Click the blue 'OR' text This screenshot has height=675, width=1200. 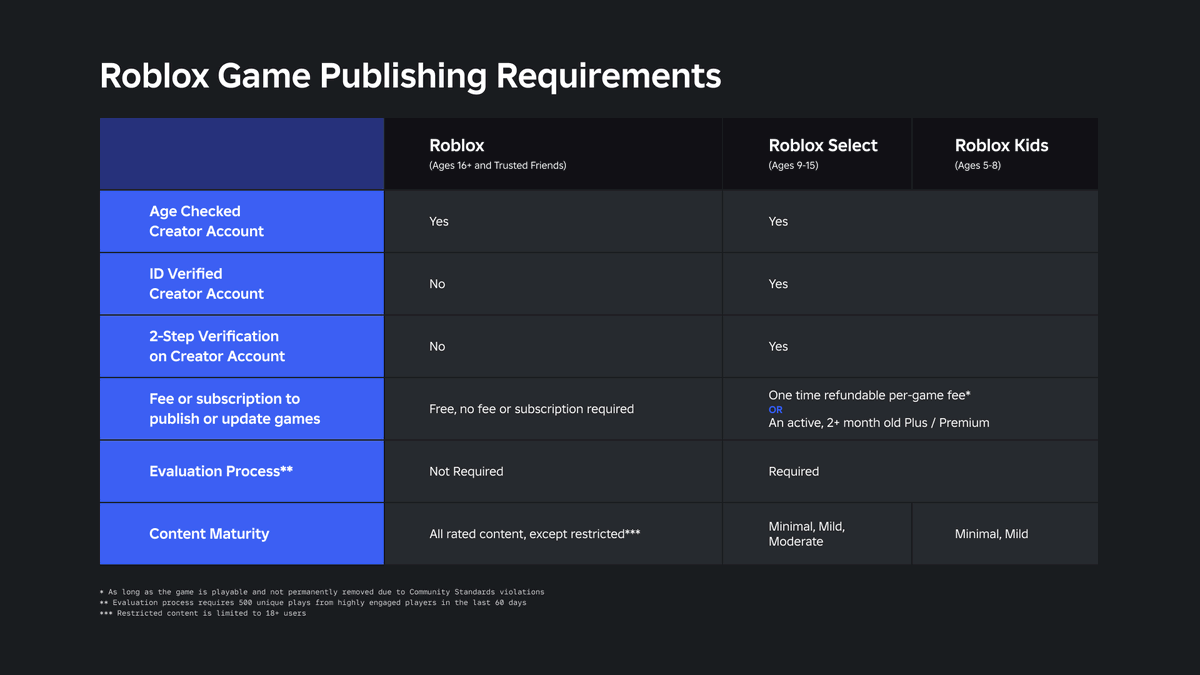coord(776,410)
